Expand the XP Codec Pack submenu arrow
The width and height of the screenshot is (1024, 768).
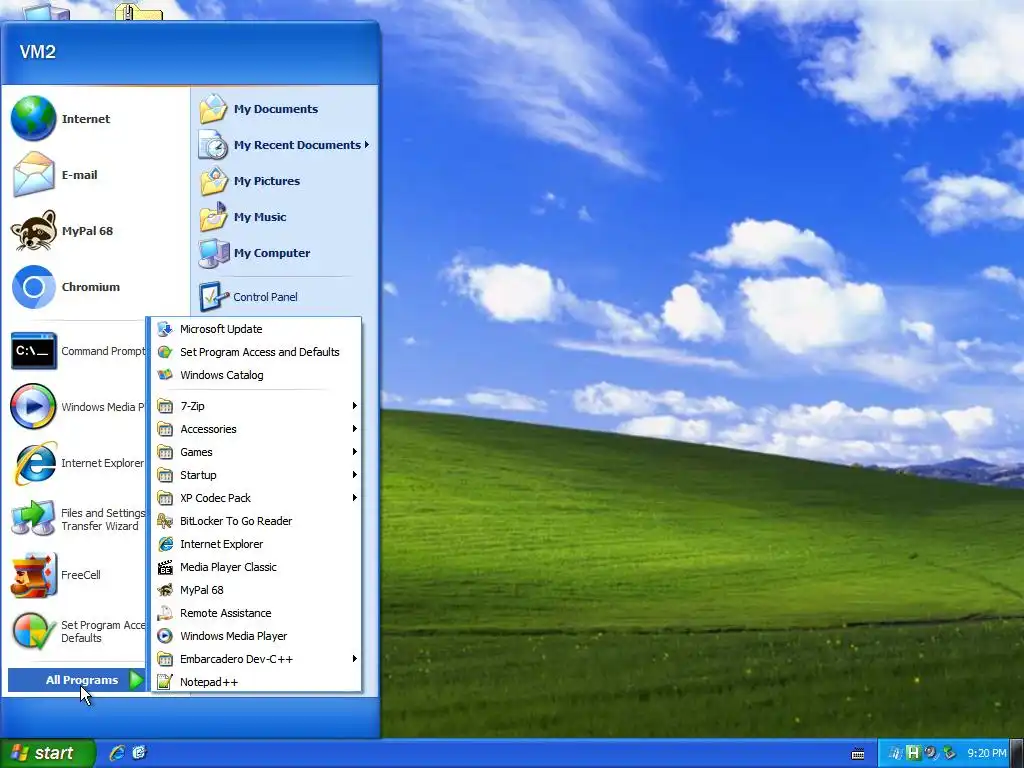coord(355,498)
